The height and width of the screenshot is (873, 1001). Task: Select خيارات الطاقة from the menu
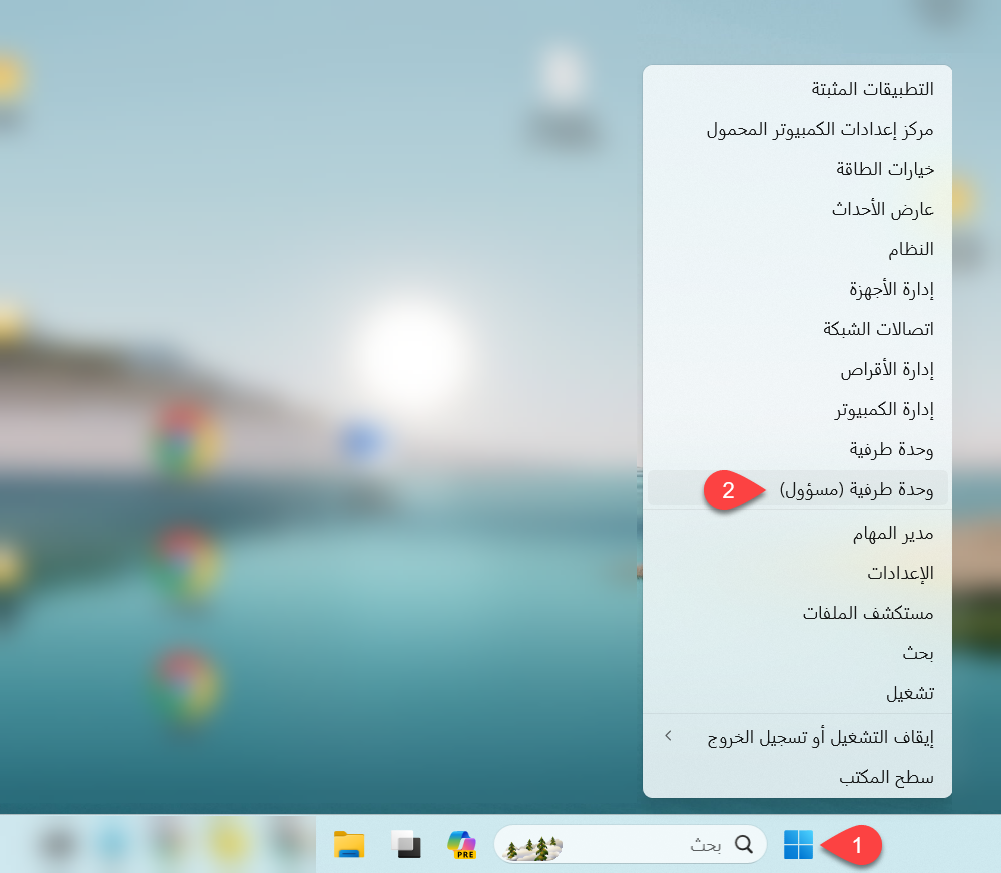(797, 169)
